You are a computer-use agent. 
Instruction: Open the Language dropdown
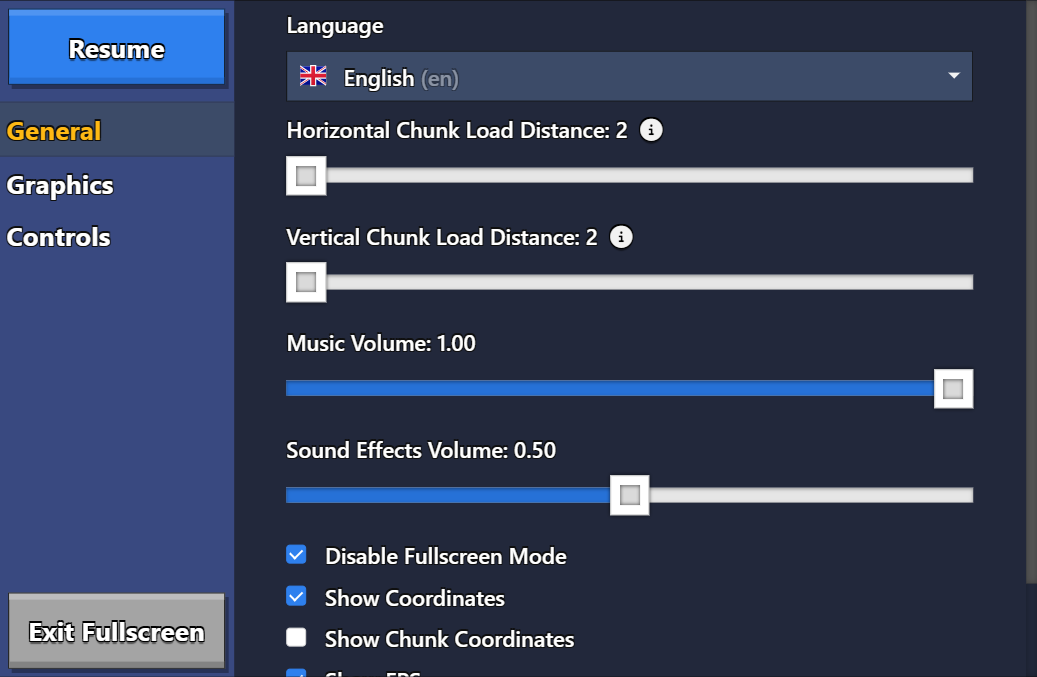pyautogui.click(x=629, y=76)
